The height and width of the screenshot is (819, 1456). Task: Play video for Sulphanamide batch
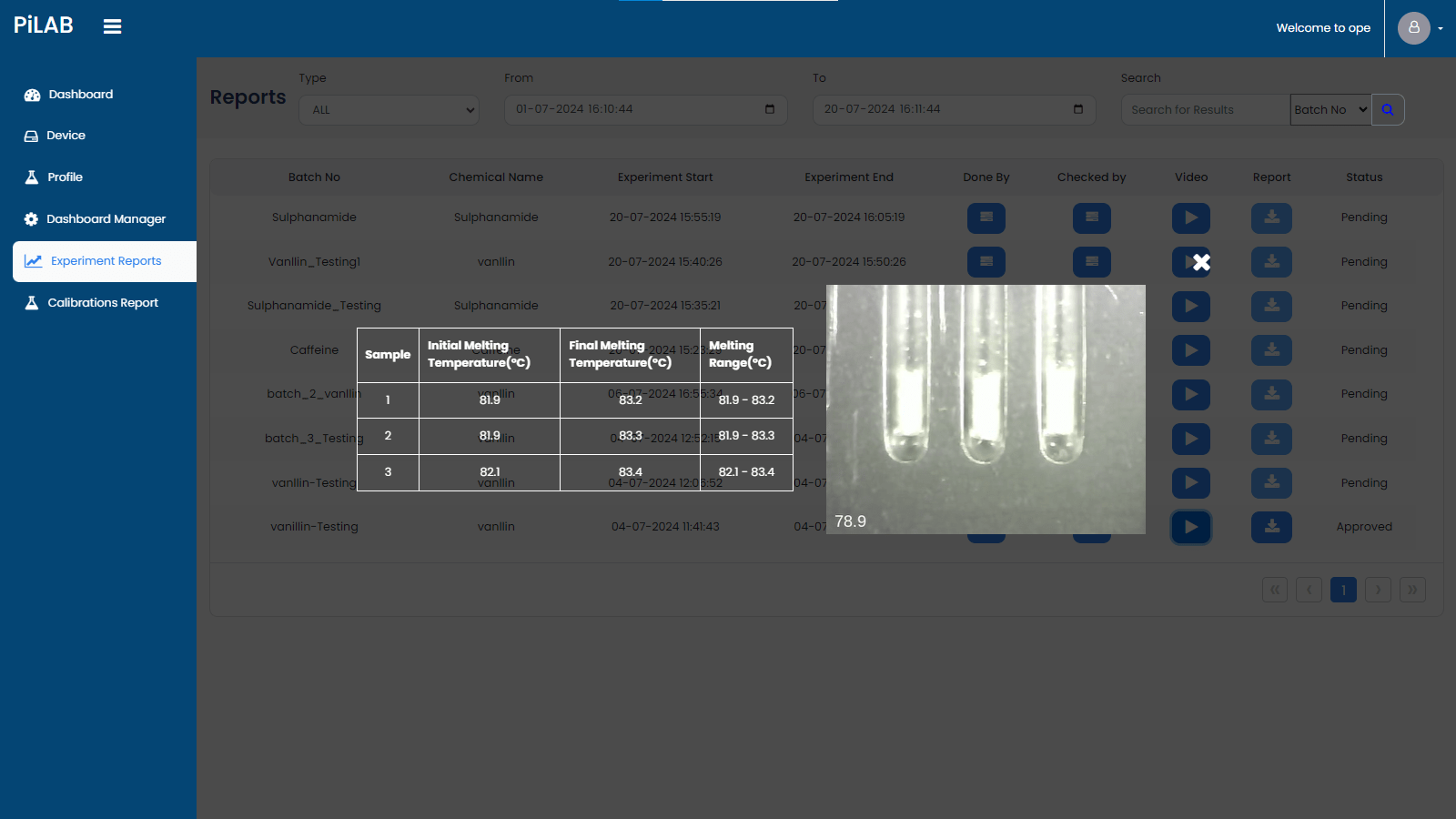point(1190,218)
